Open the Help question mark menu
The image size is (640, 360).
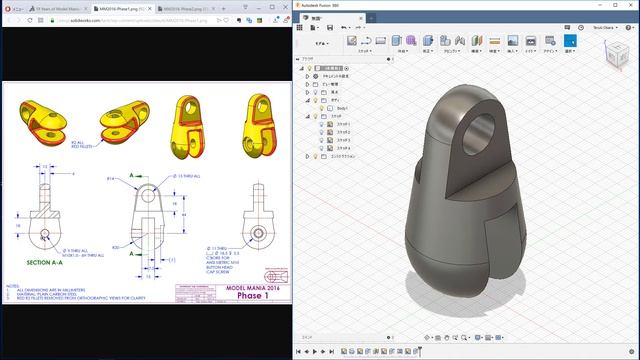[x=629, y=27]
